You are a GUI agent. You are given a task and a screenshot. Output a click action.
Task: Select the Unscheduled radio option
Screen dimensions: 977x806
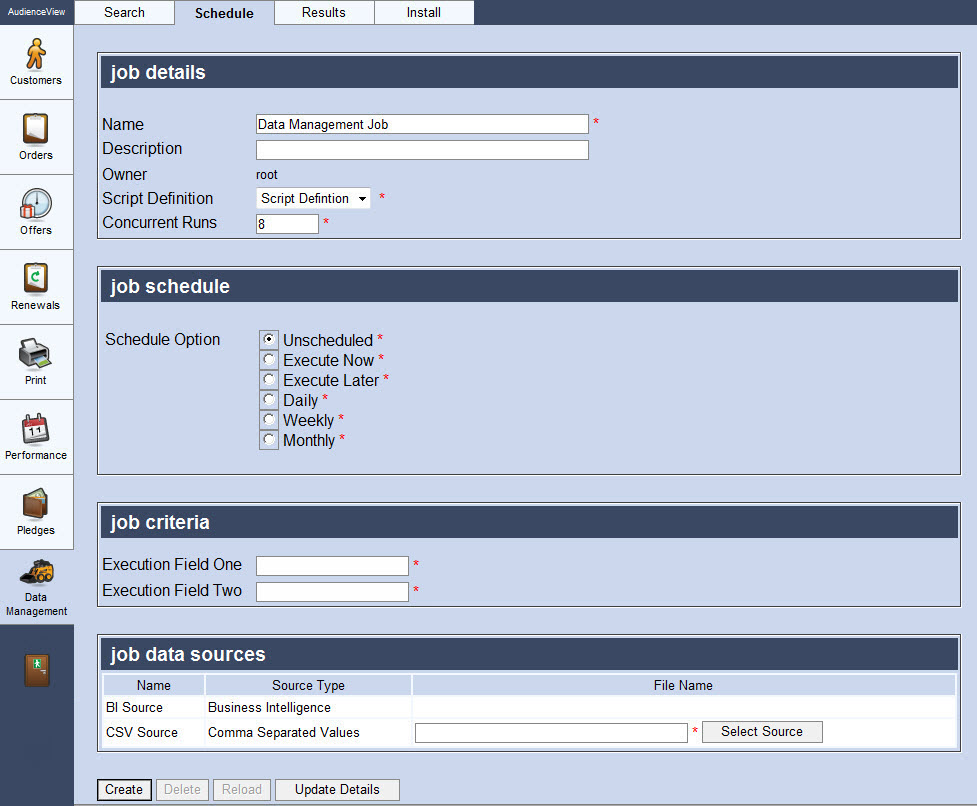pyautogui.click(x=269, y=339)
